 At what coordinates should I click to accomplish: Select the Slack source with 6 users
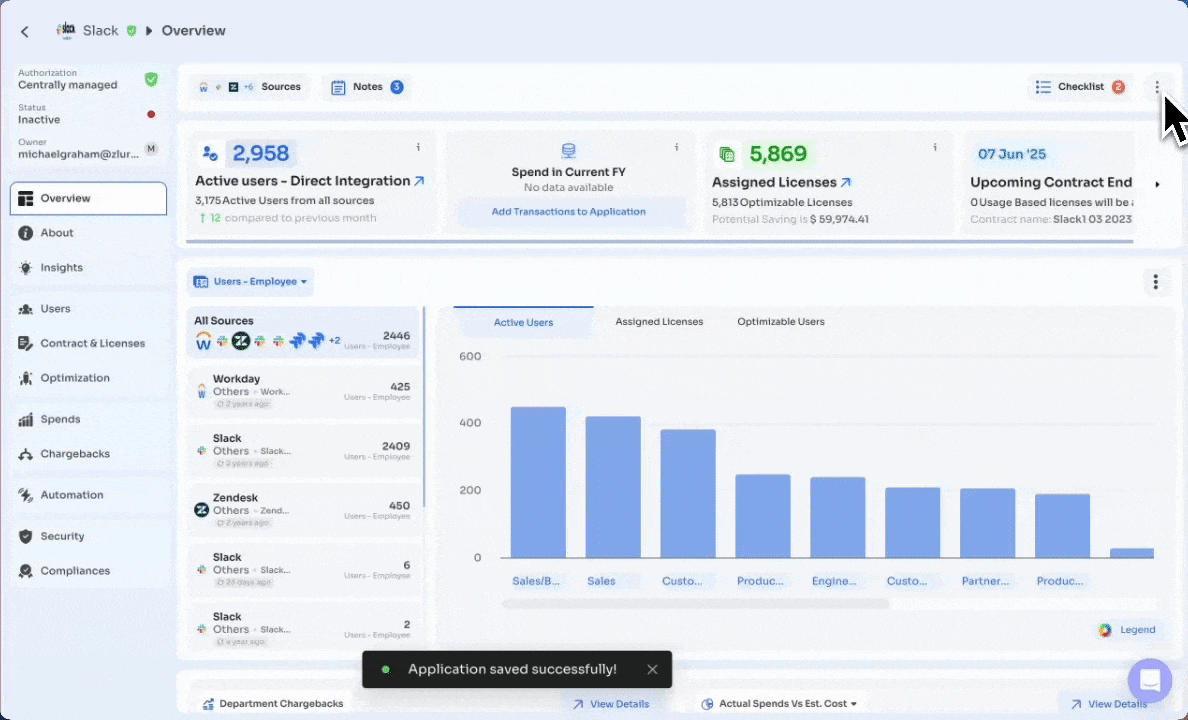tap(303, 569)
